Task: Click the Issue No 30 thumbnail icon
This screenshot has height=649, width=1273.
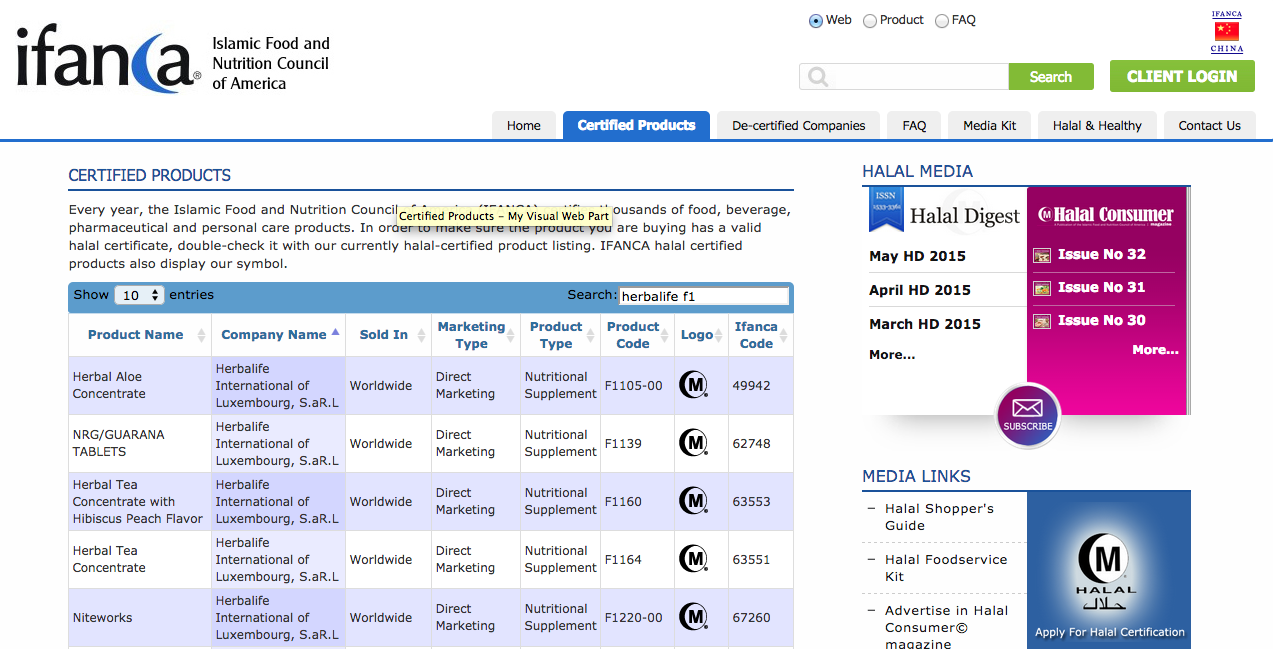Action: point(1042,321)
